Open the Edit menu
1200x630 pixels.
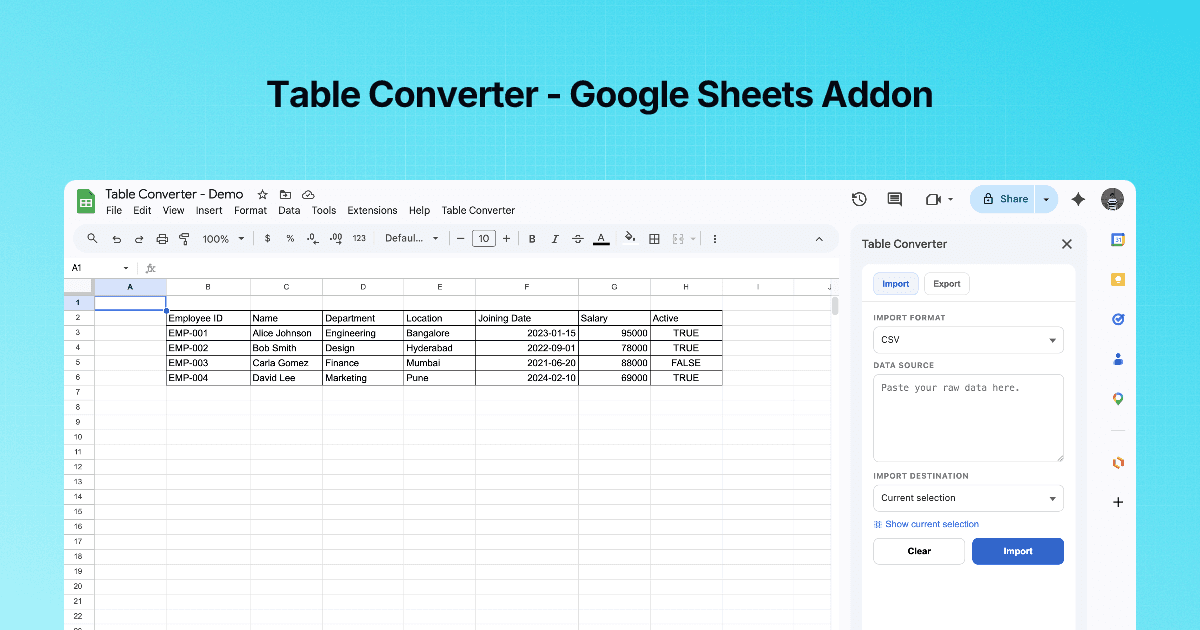coord(142,210)
